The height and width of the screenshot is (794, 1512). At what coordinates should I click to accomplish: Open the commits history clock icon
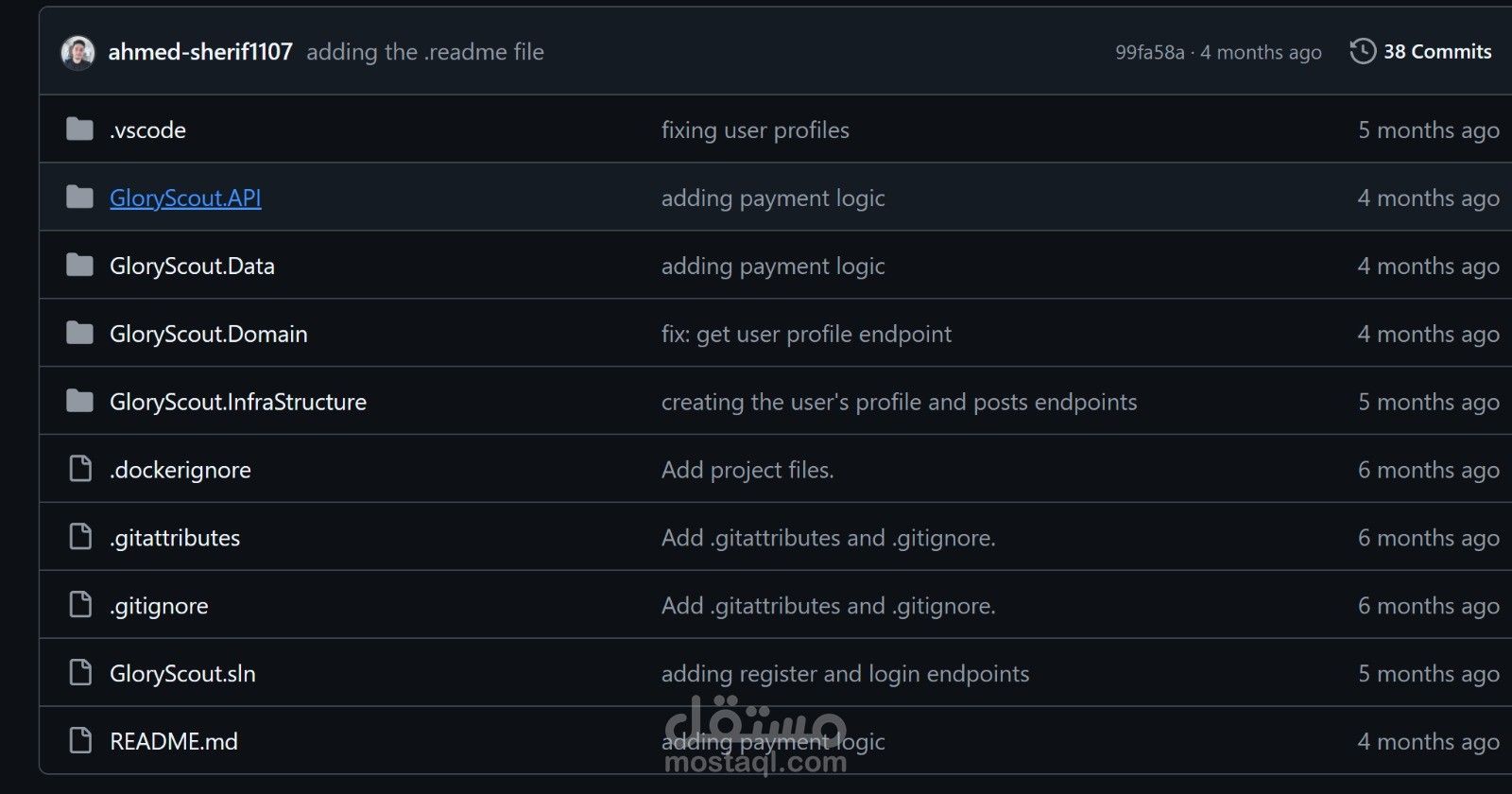1363,51
